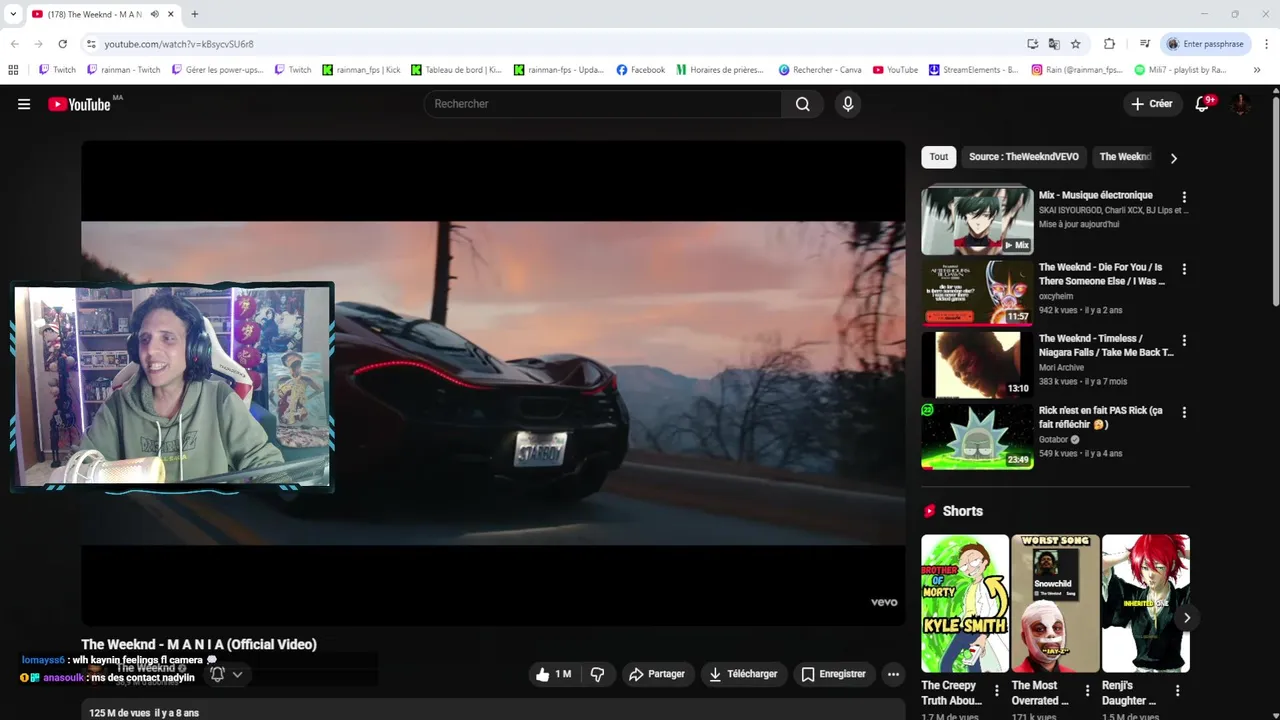Open the Rechercher - Canva bookmark
This screenshot has width=1280, height=720.
point(820,70)
